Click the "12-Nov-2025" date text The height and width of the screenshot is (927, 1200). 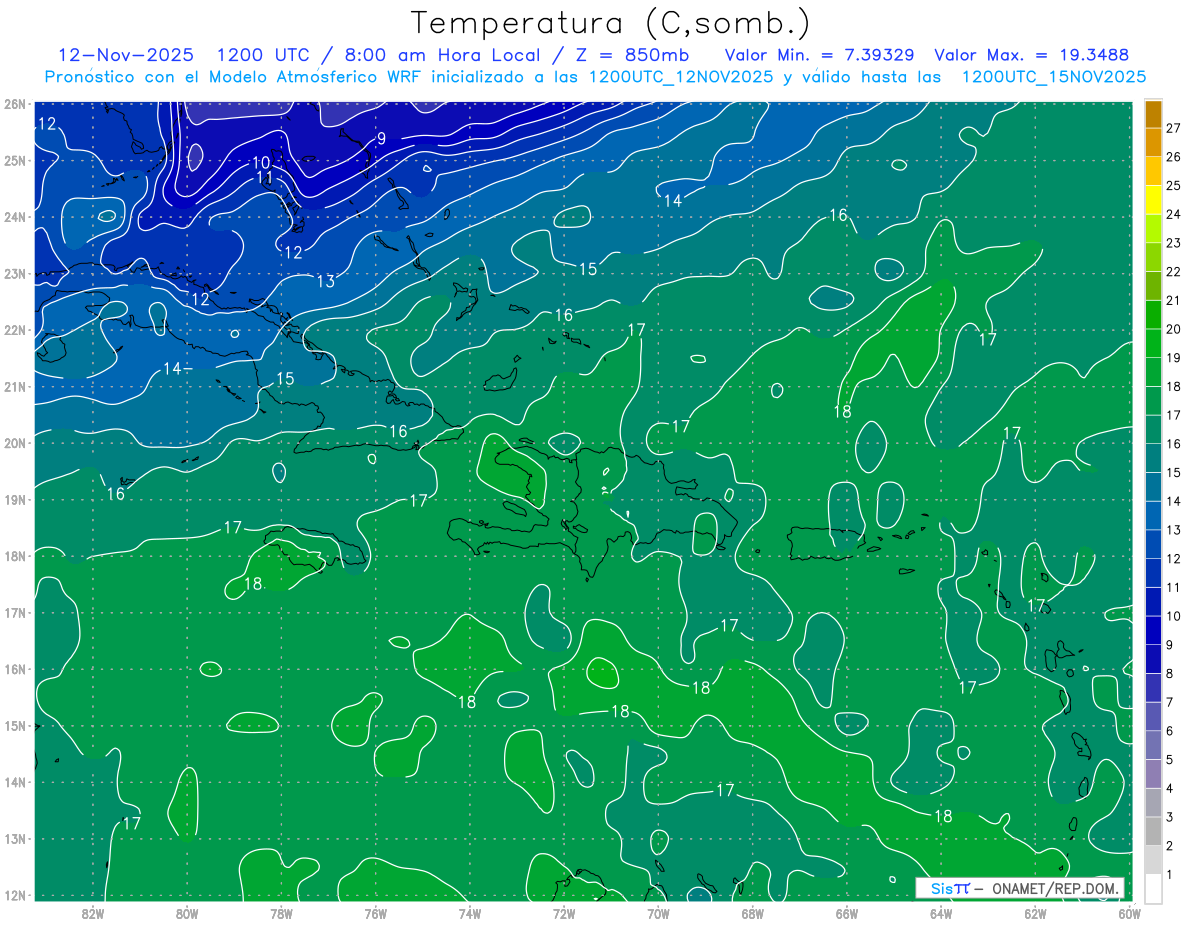pos(126,54)
